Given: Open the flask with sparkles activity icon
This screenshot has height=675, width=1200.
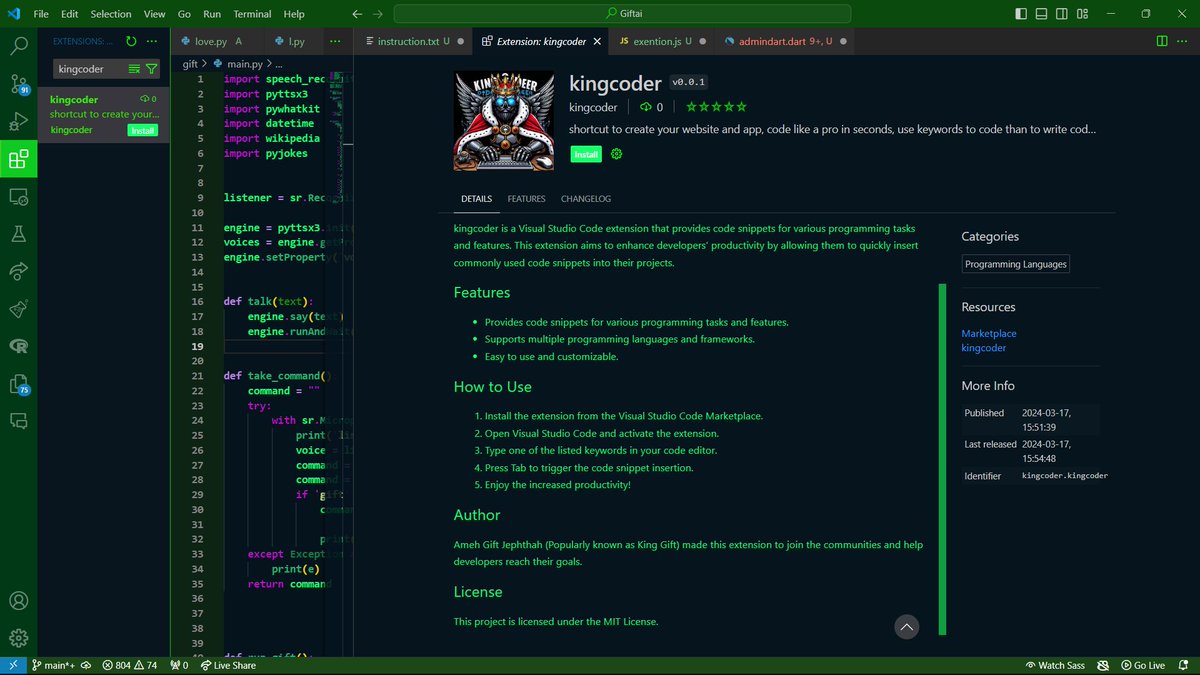Looking at the screenshot, I should [18, 309].
